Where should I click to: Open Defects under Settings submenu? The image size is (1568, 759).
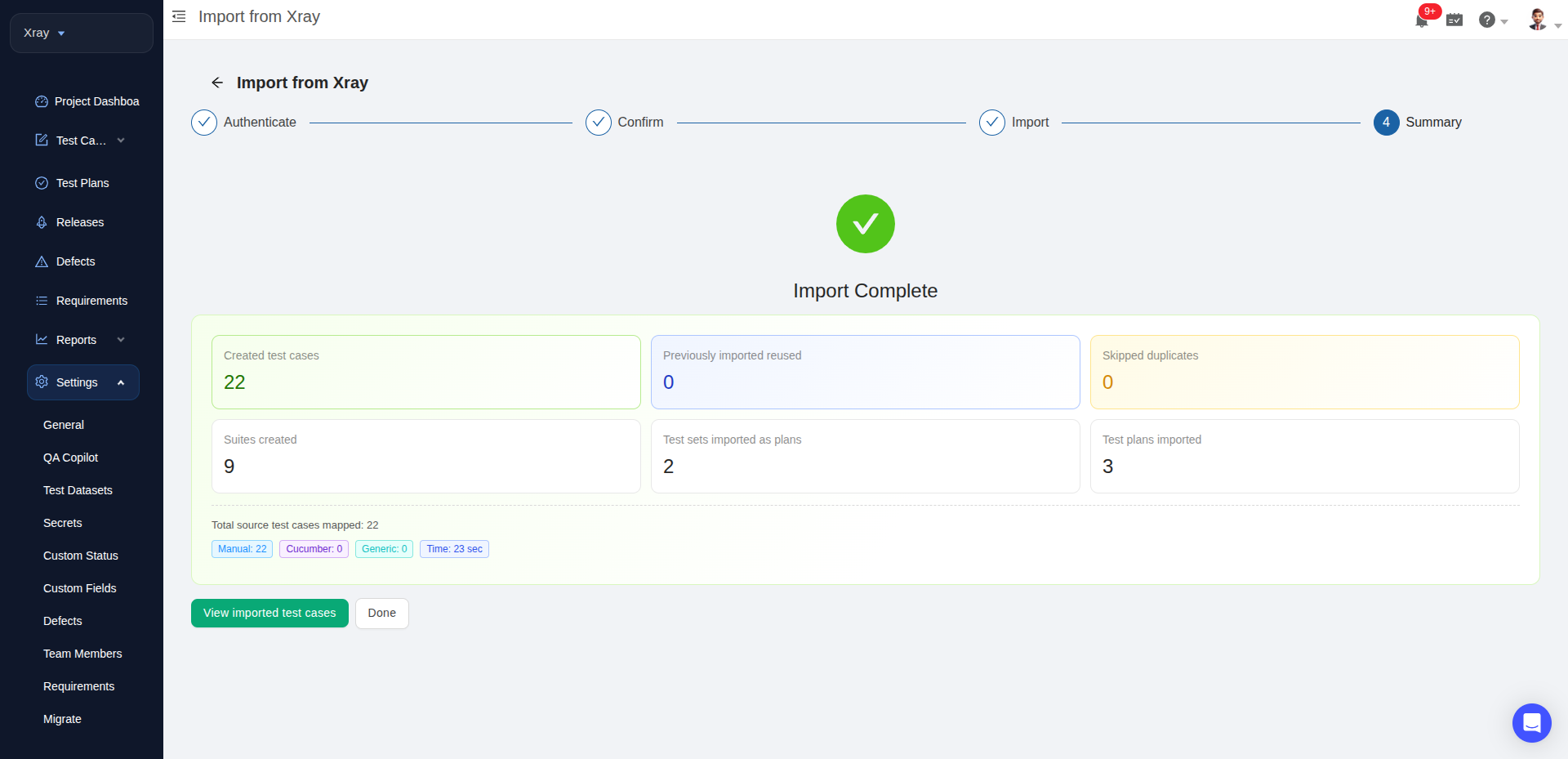pos(62,621)
